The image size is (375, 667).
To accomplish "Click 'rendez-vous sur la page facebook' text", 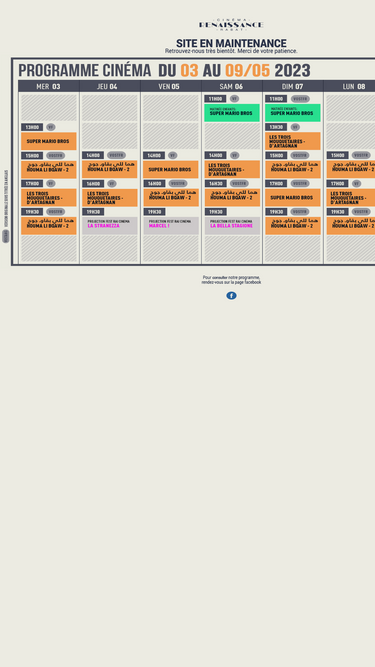I will 231,282.
